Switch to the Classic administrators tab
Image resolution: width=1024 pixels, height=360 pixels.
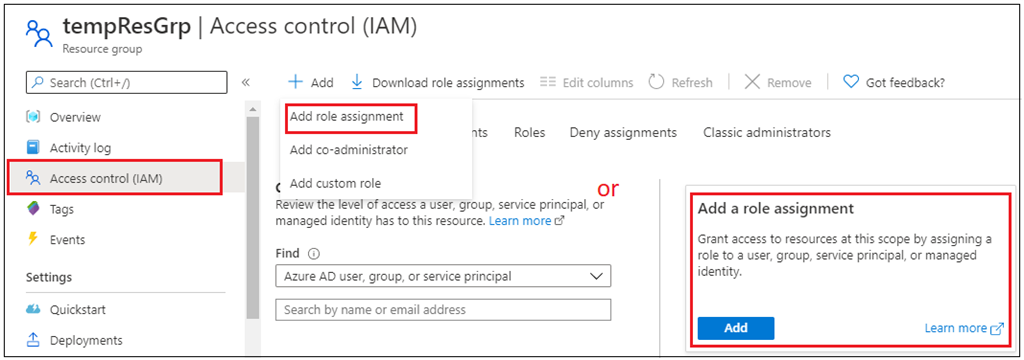click(x=767, y=132)
